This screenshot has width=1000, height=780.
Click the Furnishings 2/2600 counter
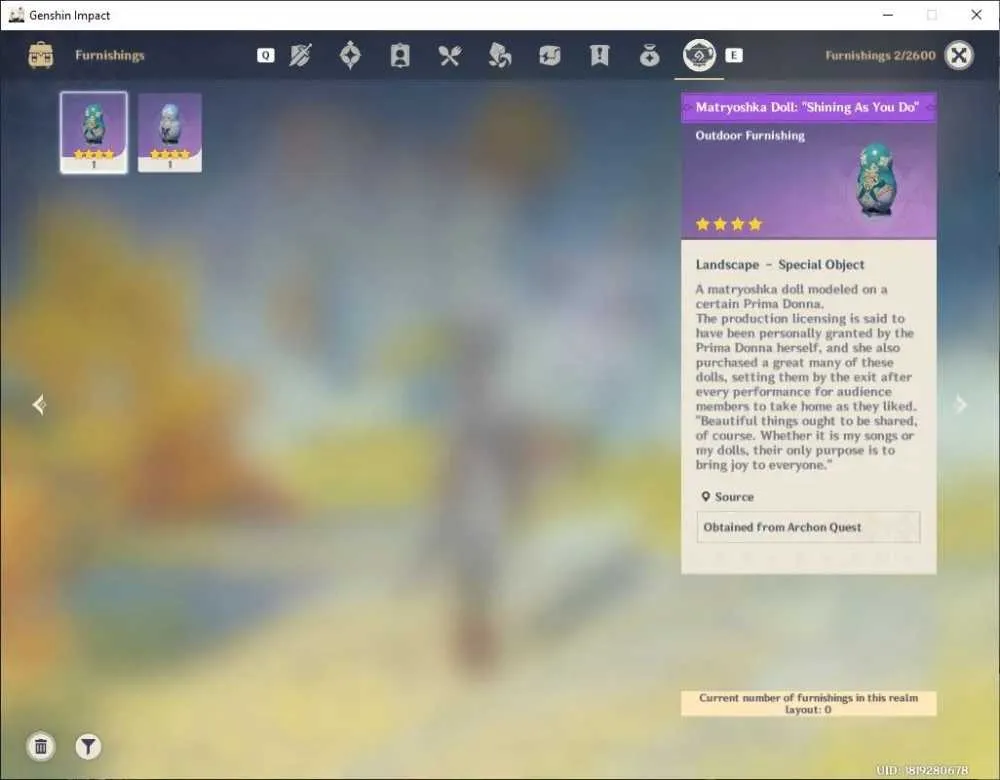[880, 55]
